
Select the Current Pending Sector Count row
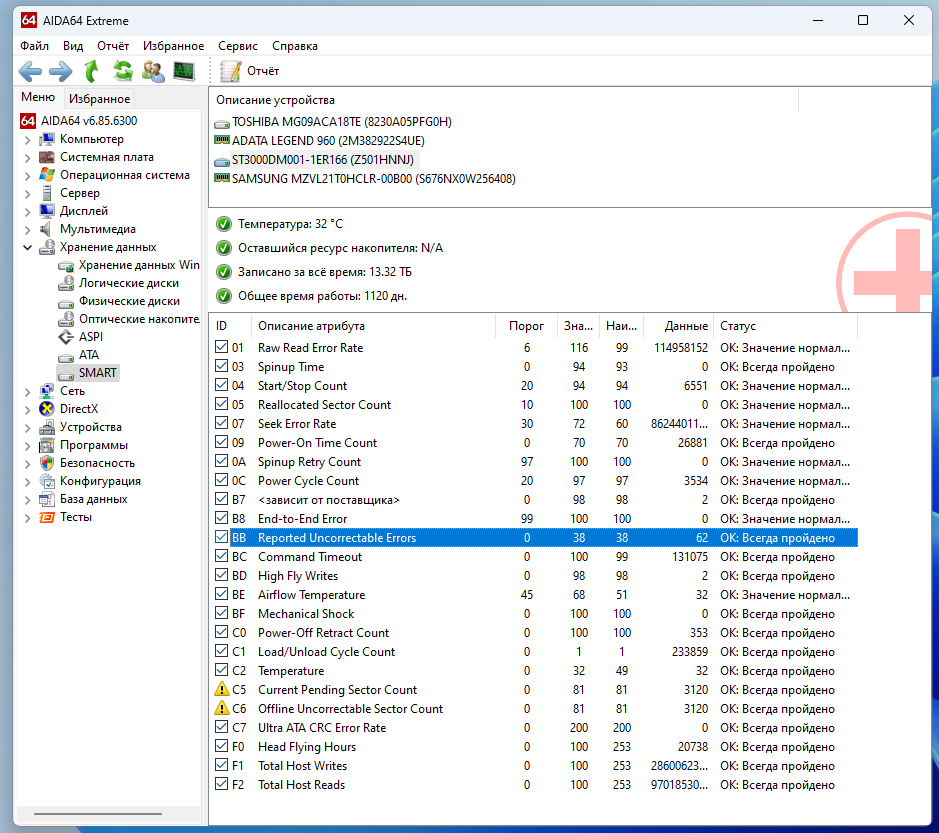[536, 690]
